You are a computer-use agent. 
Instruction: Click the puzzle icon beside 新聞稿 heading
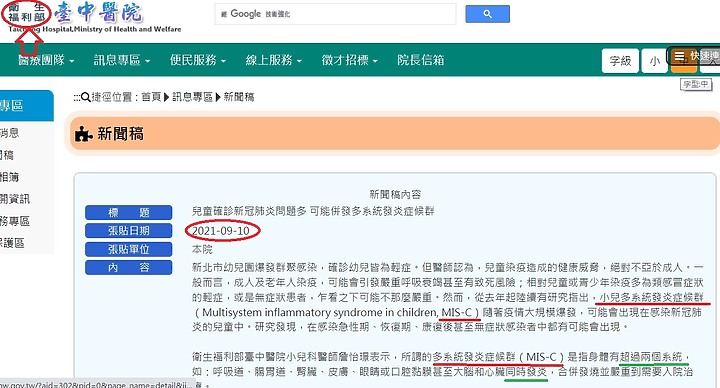(x=84, y=134)
